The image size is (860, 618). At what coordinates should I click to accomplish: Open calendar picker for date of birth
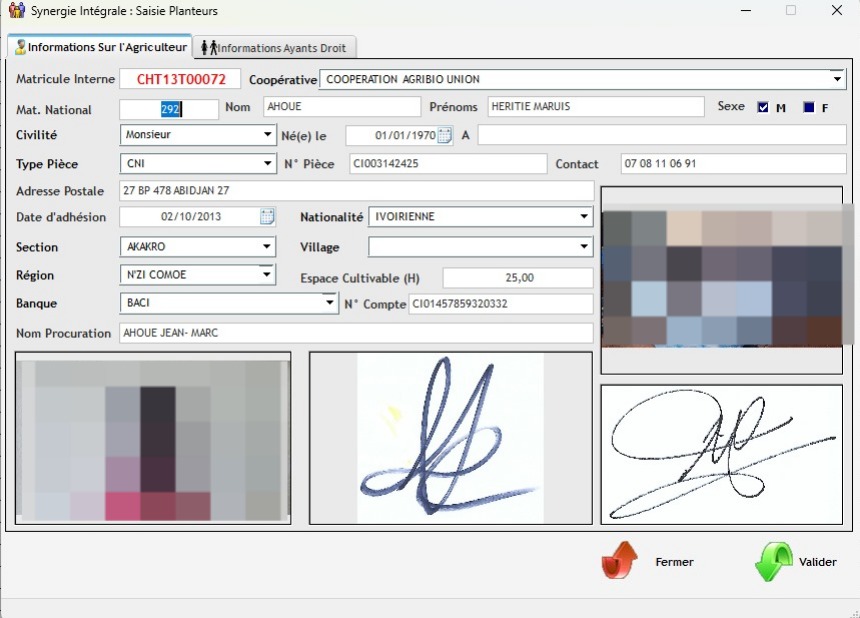pos(445,135)
